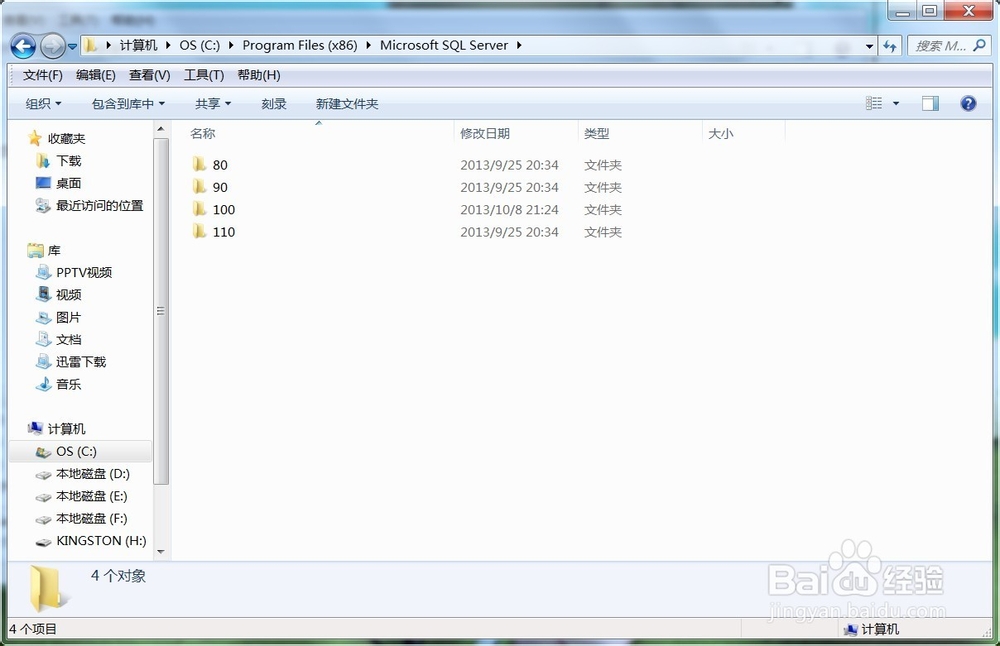Open the 视频 library
1000x646 pixels.
coord(68,295)
